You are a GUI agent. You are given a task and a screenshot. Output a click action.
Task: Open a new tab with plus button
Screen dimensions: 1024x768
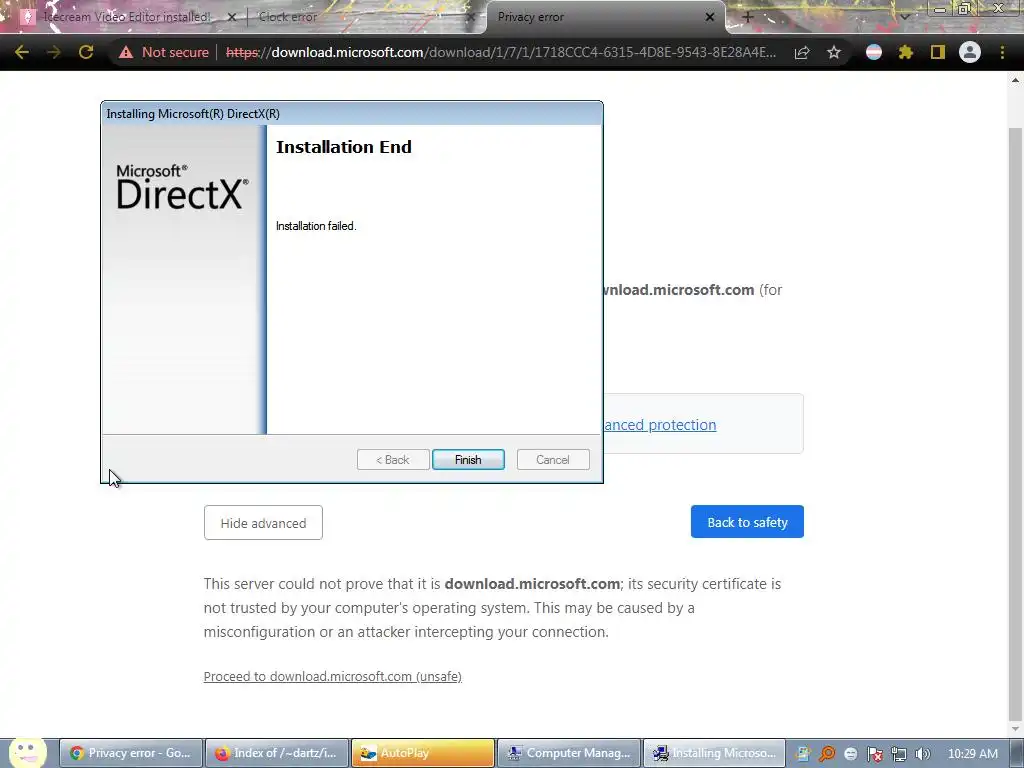[748, 17]
